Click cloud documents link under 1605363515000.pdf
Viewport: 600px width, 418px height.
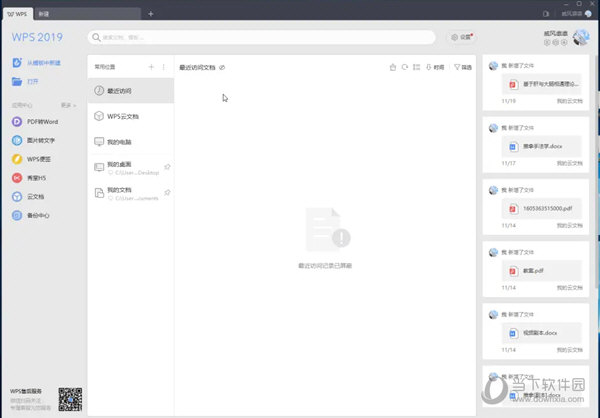[569, 225]
